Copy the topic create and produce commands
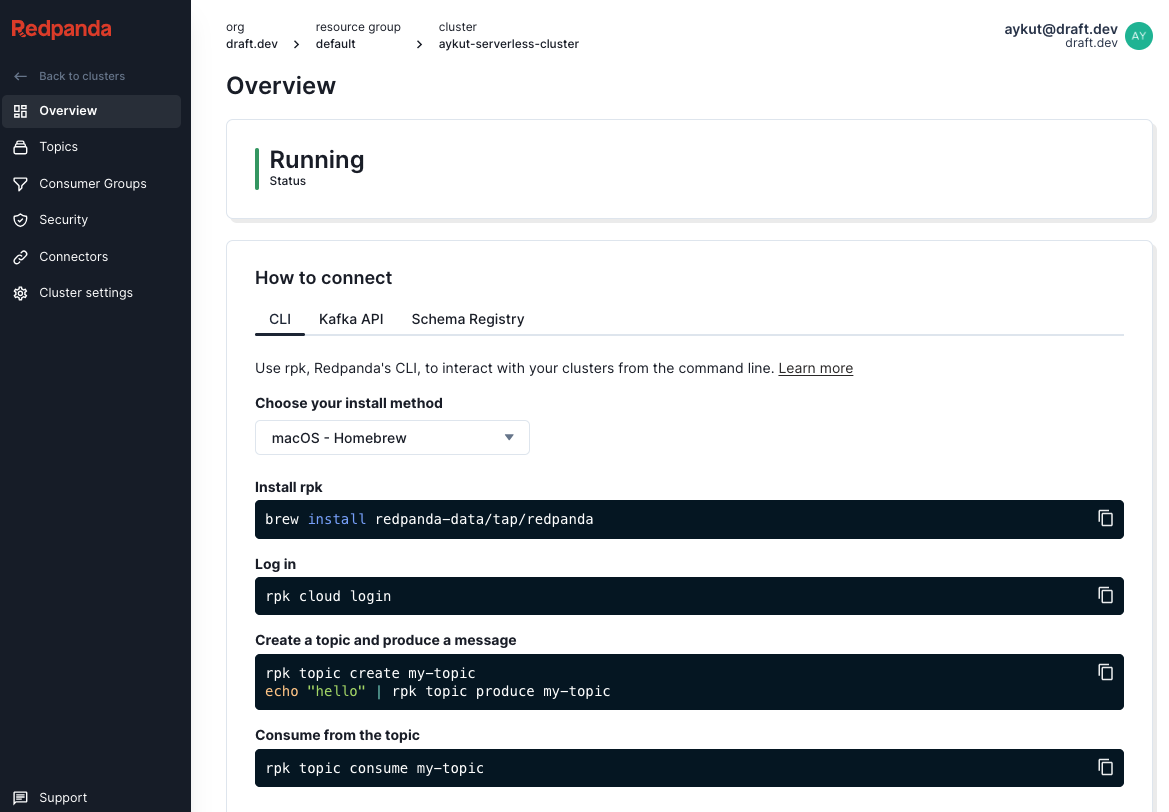Screen dimensions: 1169x812 click(x=1105, y=672)
